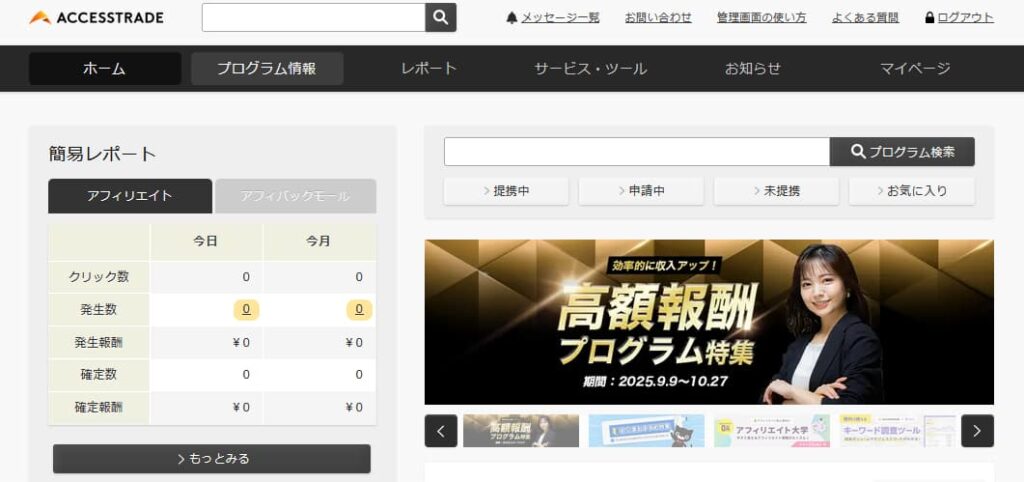Select the キーワード調査ツール banner thumbnail
The width and height of the screenshot is (1024, 482).
click(897, 431)
